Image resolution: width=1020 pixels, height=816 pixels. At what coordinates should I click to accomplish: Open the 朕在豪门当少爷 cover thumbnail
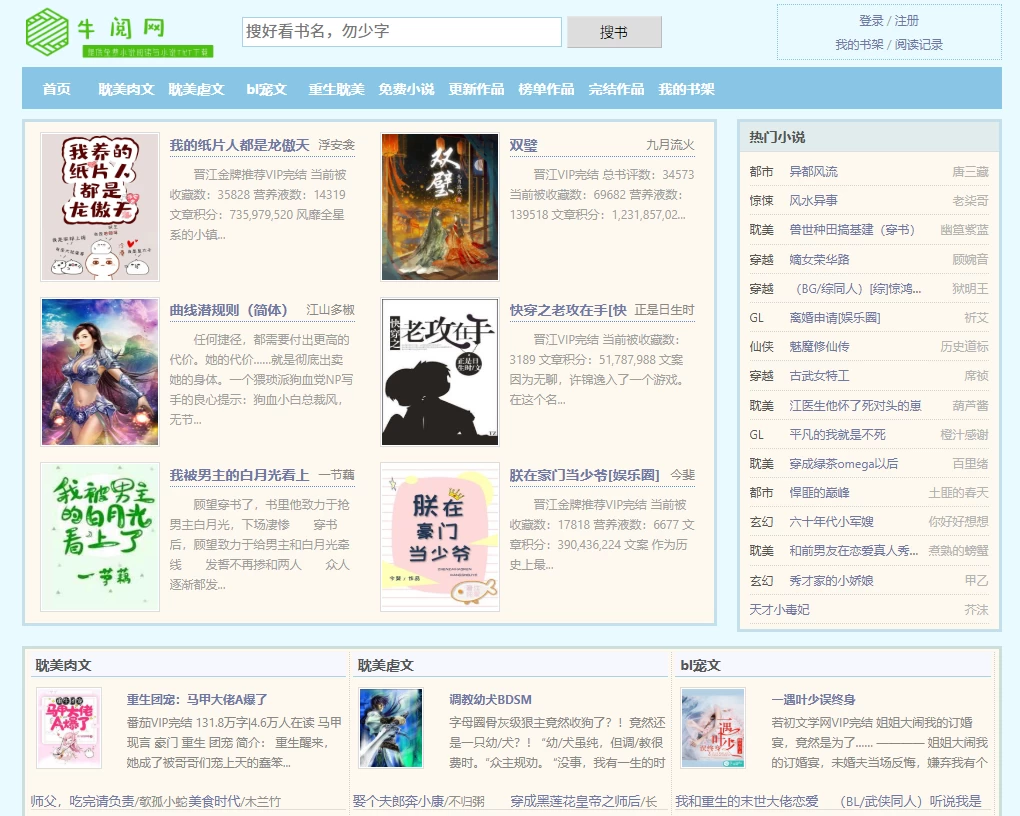coord(440,537)
